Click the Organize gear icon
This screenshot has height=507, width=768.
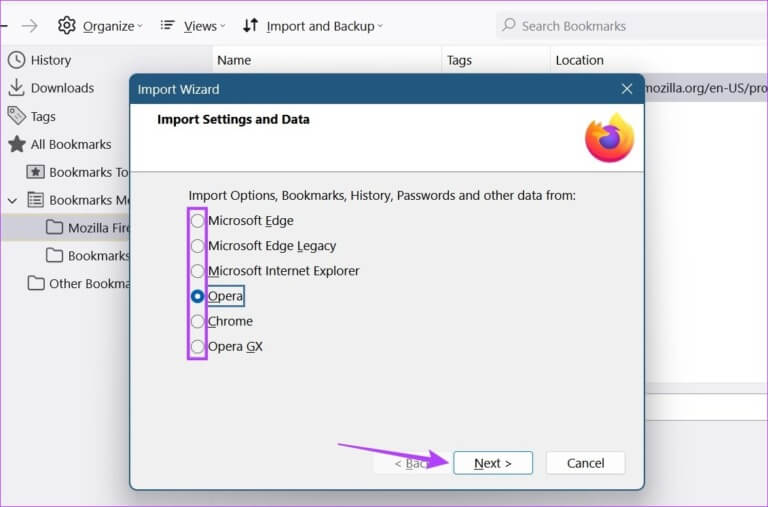67,25
